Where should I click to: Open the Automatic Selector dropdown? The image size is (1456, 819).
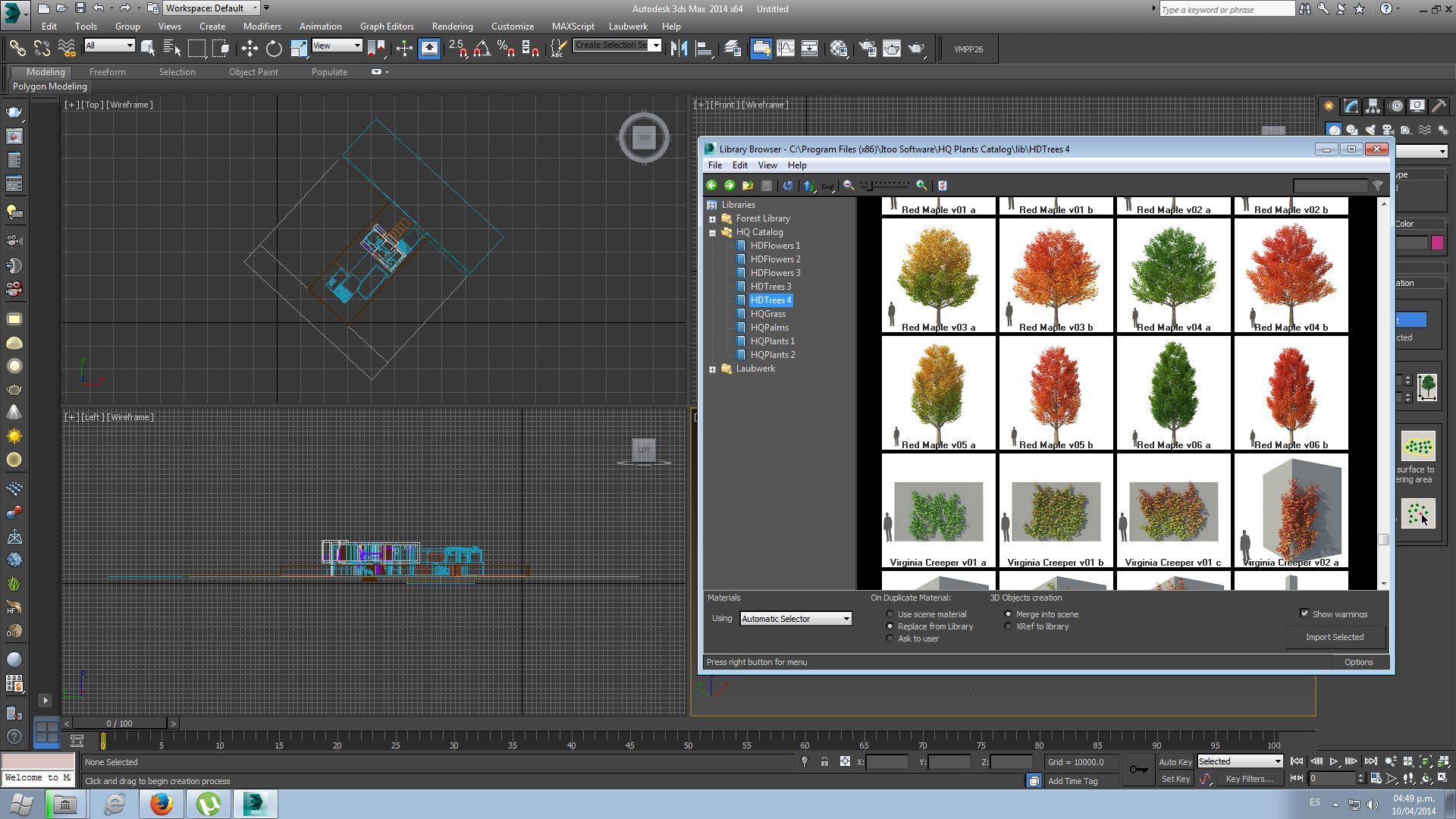[795, 619]
